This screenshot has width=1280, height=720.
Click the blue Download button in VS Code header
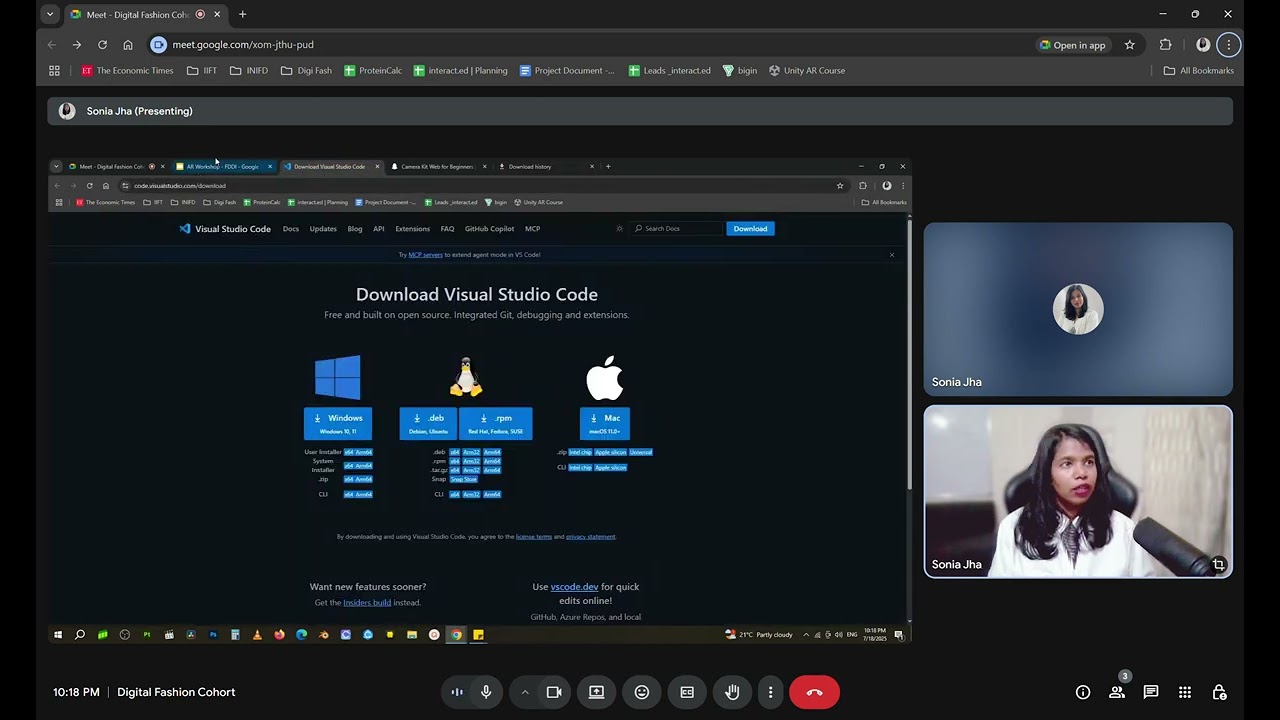pos(750,229)
